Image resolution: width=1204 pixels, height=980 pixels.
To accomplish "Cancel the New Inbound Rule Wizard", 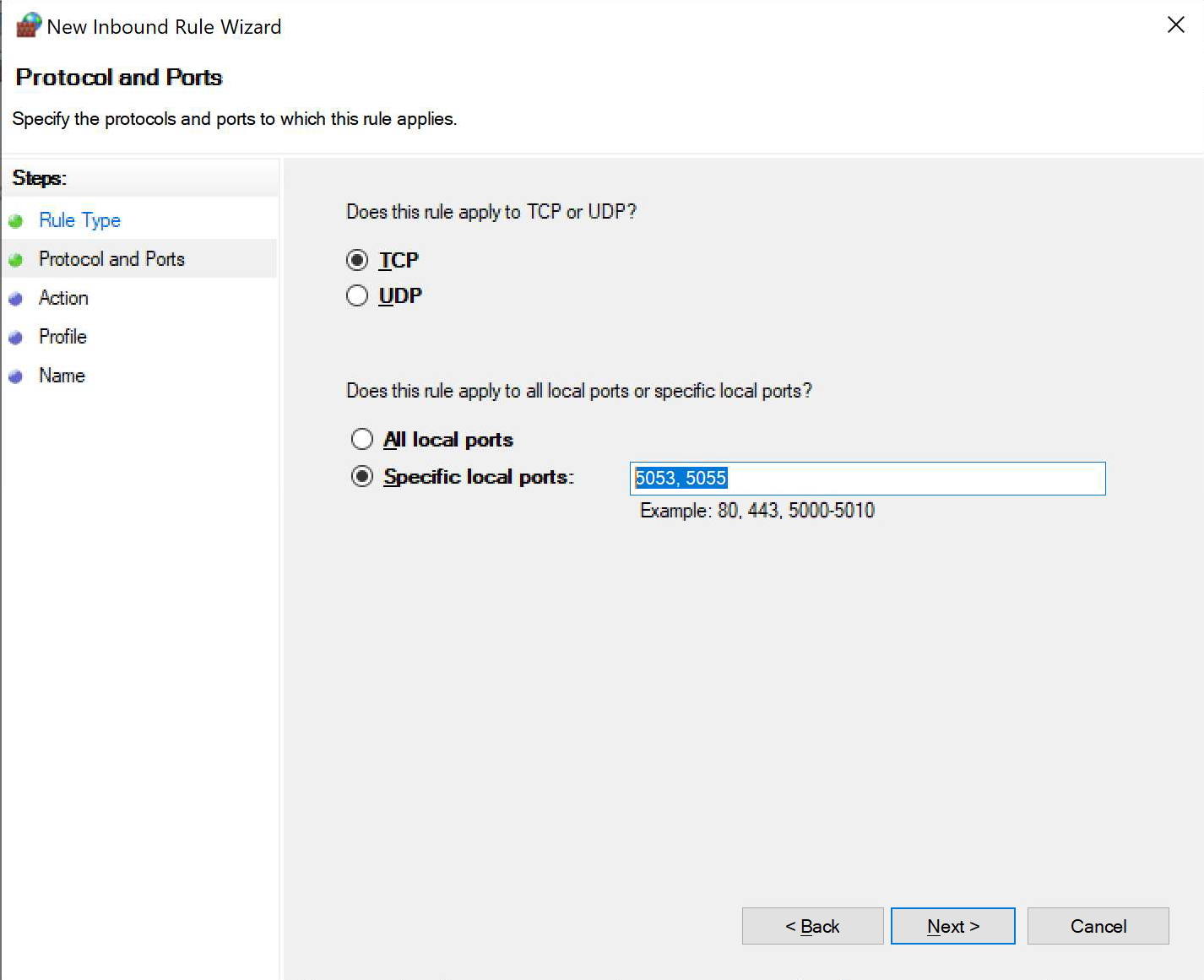I will pyautogui.click(x=1098, y=926).
